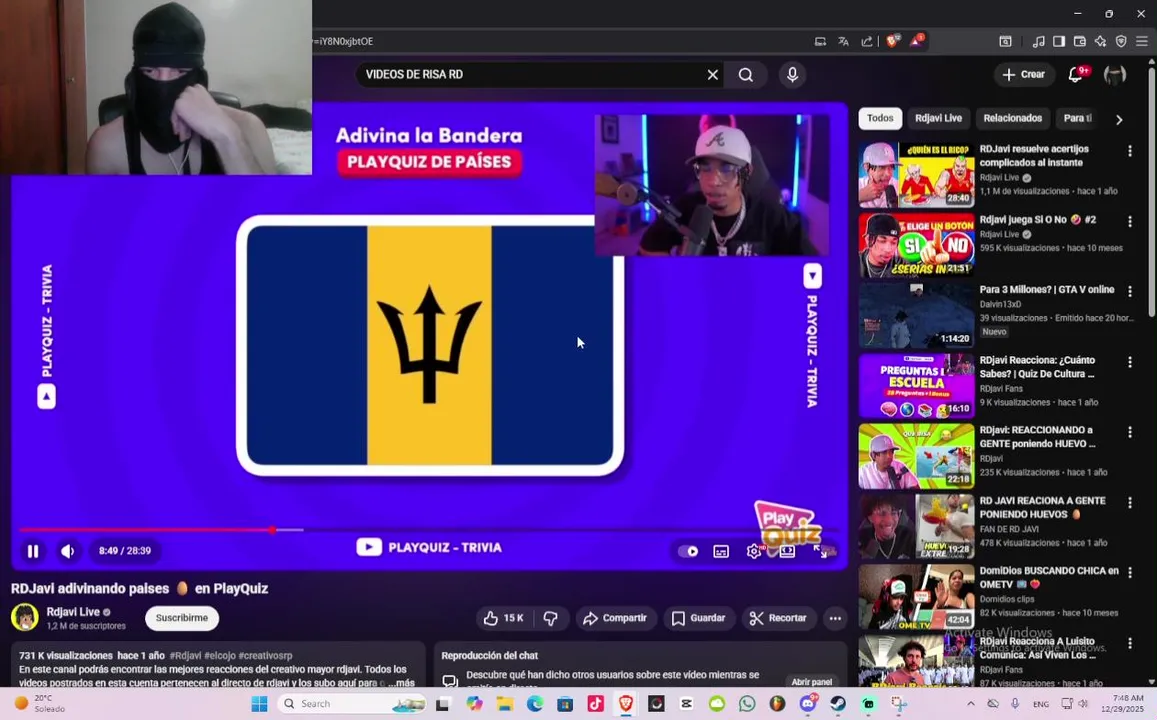Image resolution: width=1157 pixels, height=720 pixels.
Task: Open the Preguntas Escuela quiz video thumbnail
Action: [x=916, y=386]
